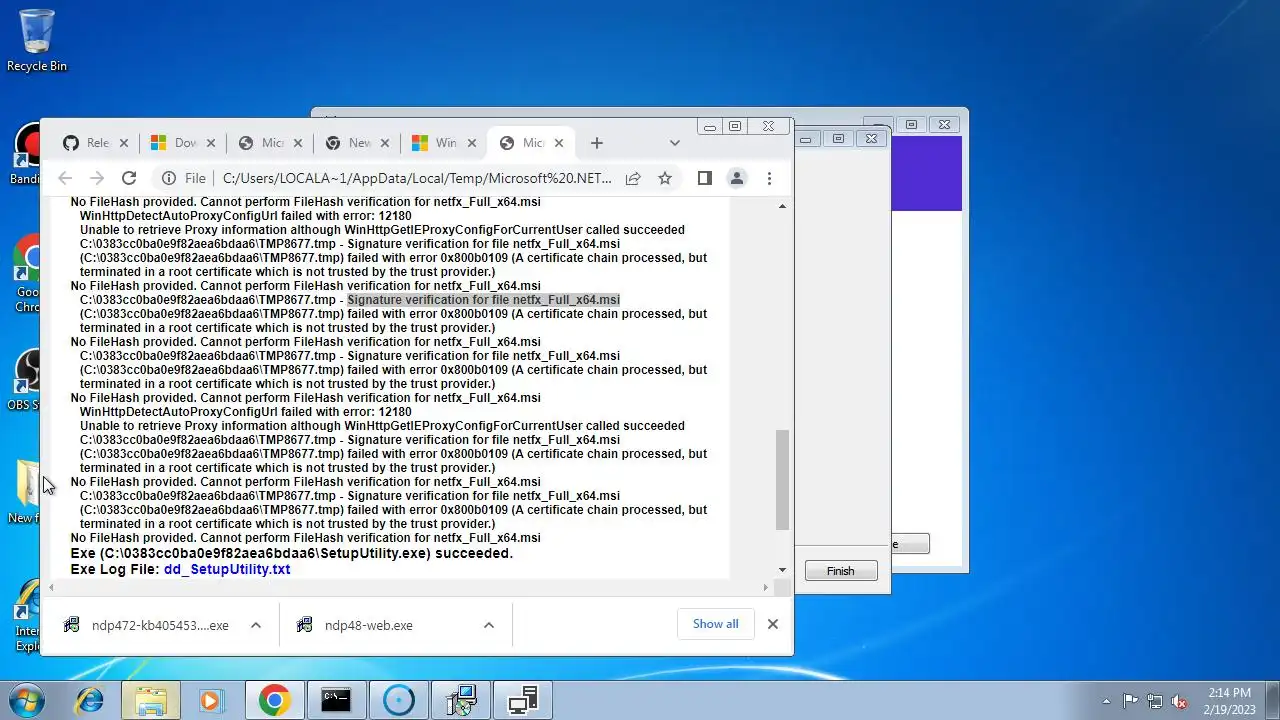The image size is (1280, 720).
Task: Go forward to next page
Action: coord(97,178)
